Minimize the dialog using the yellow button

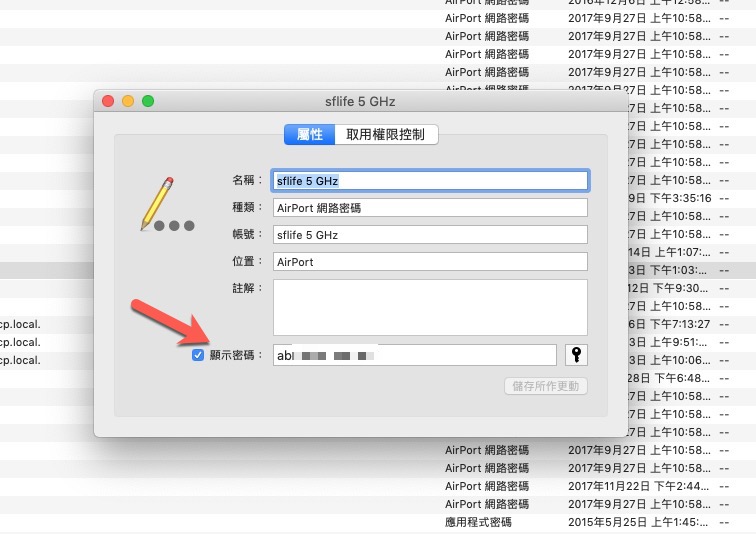tap(128, 101)
